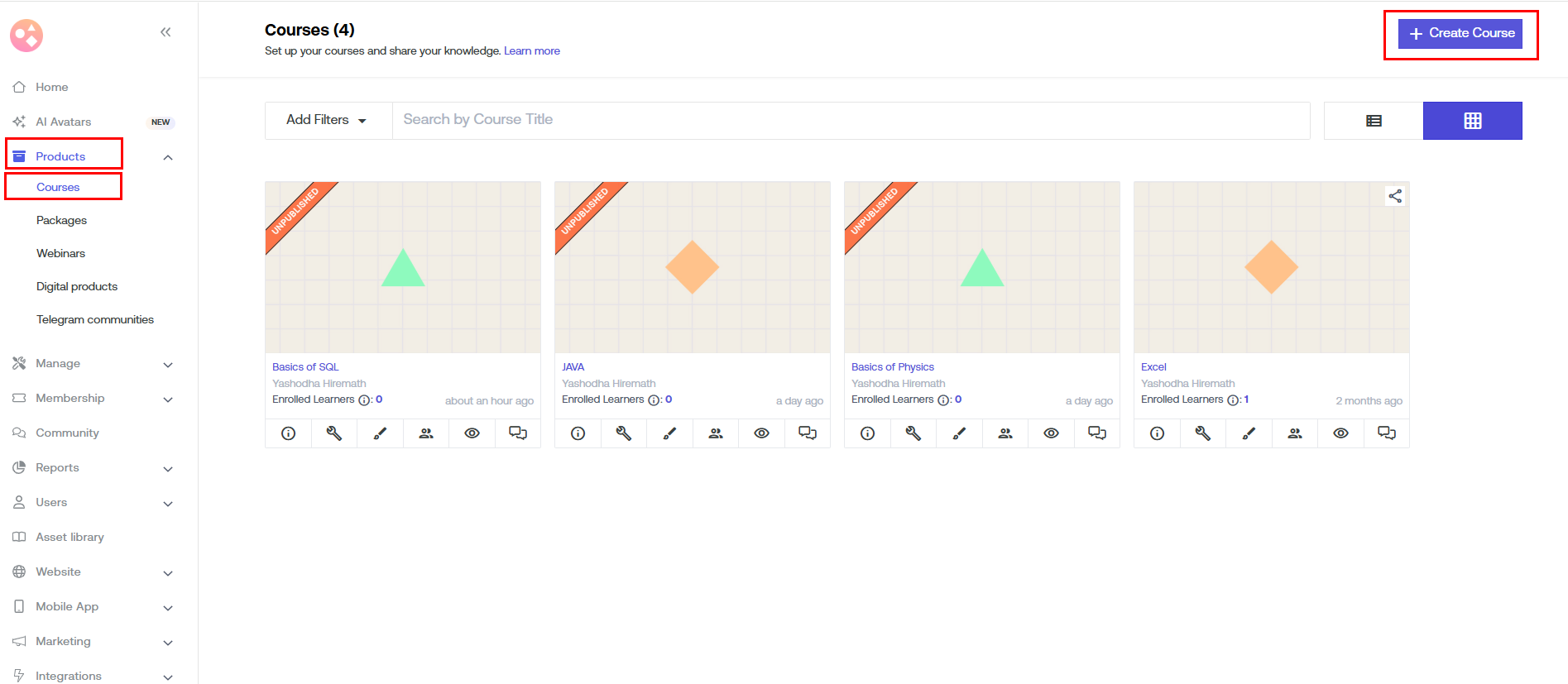Screen dimensions: 1568x684
Task: Open learners icon on Excel course
Action: pyautogui.click(x=1295, y=433)
